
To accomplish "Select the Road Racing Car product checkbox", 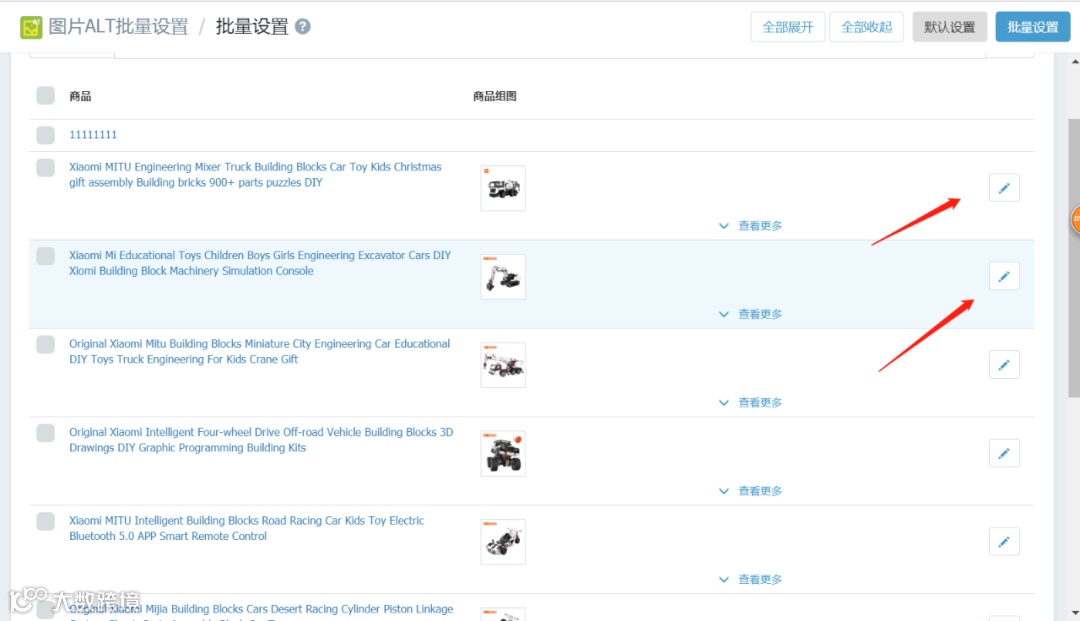I will click(45, 521).
